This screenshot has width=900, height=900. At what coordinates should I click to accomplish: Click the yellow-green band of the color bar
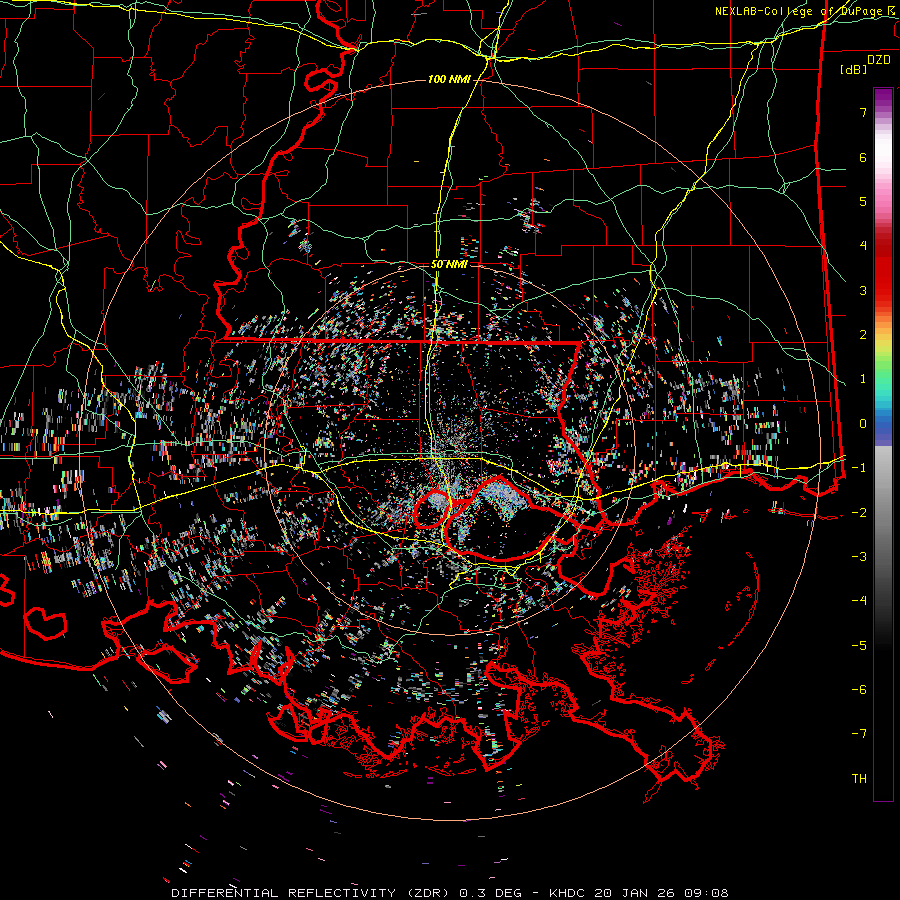point(883,351)
